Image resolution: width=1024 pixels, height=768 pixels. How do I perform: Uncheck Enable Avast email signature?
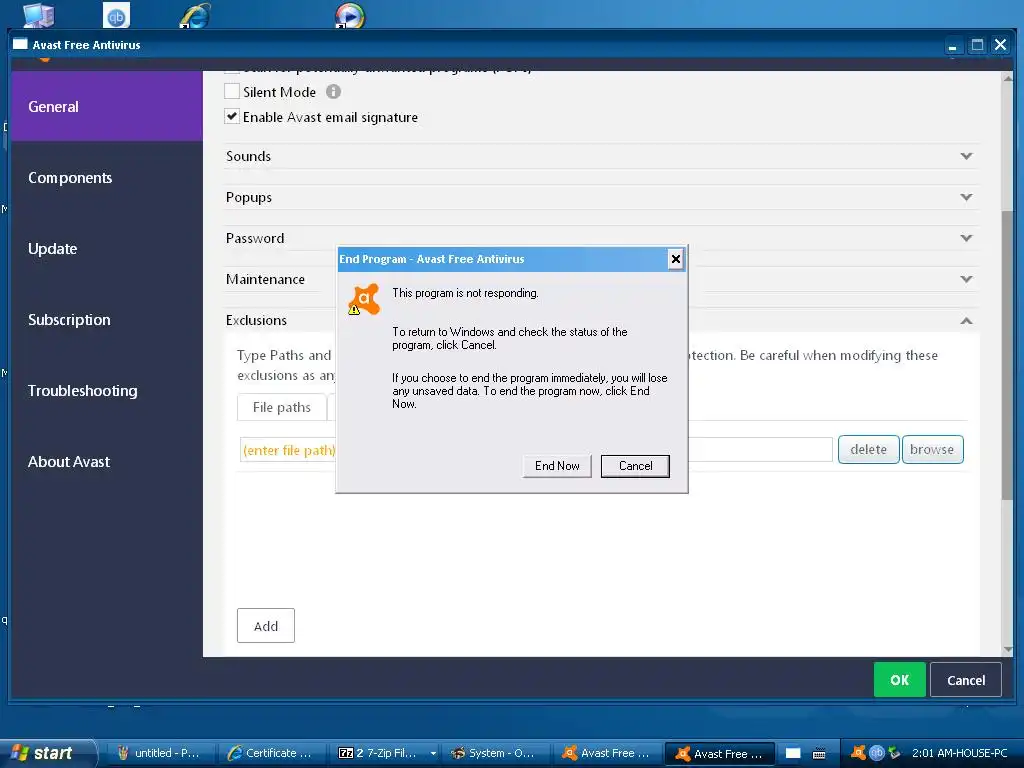(x=231, y=117)
